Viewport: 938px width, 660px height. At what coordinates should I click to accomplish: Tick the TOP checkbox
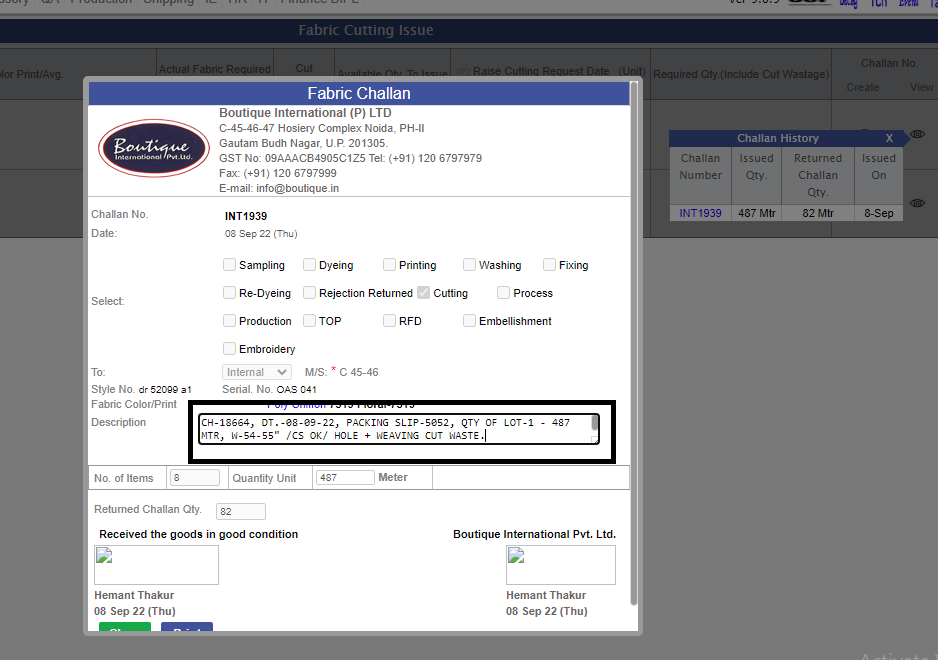tap(309, 321)
